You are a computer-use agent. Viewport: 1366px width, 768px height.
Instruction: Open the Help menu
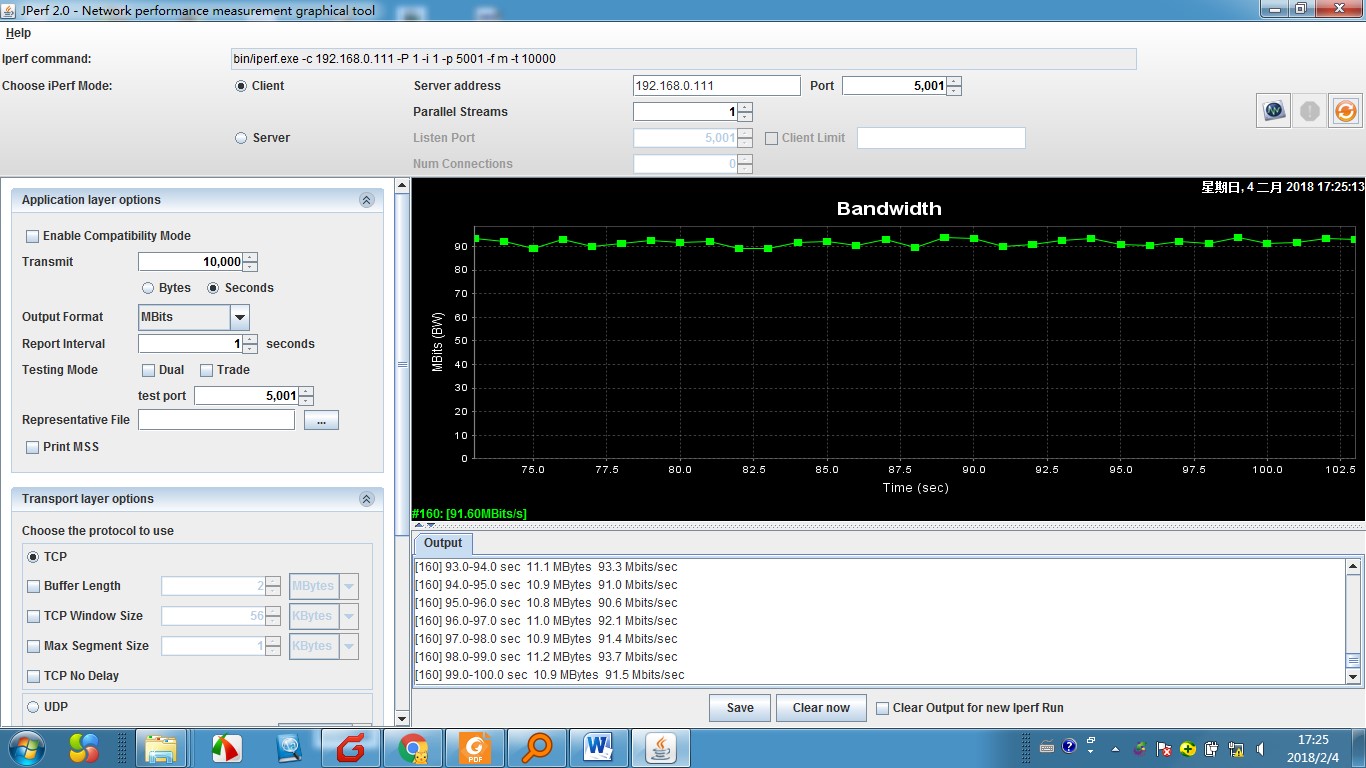coord(18,33)
